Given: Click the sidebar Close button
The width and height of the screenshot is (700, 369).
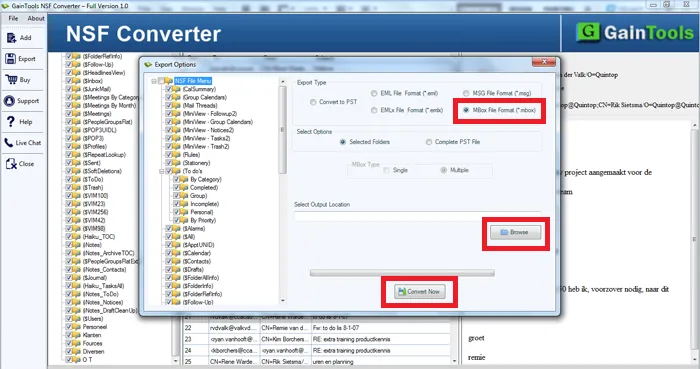Looking at the screenshot, I should coord(20,164).
